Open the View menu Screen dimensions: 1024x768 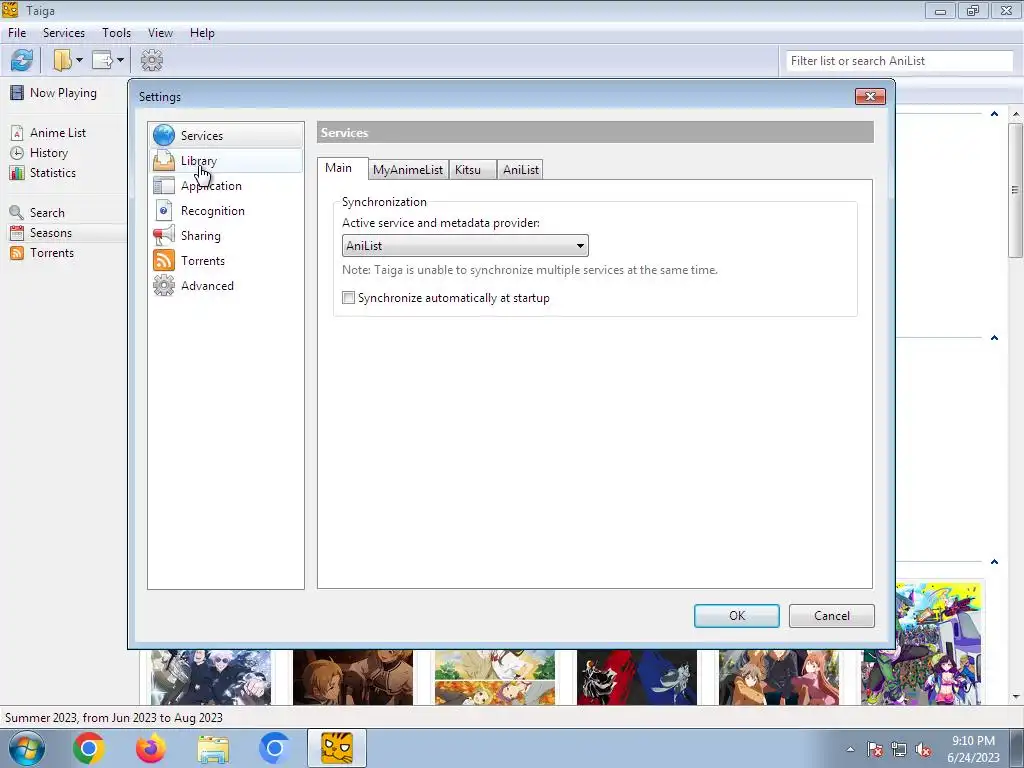(160, 33)
